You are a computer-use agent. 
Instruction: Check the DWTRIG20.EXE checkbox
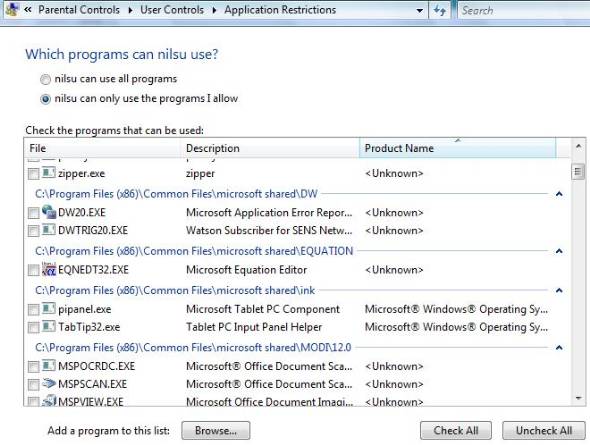(x=33, y=231)
